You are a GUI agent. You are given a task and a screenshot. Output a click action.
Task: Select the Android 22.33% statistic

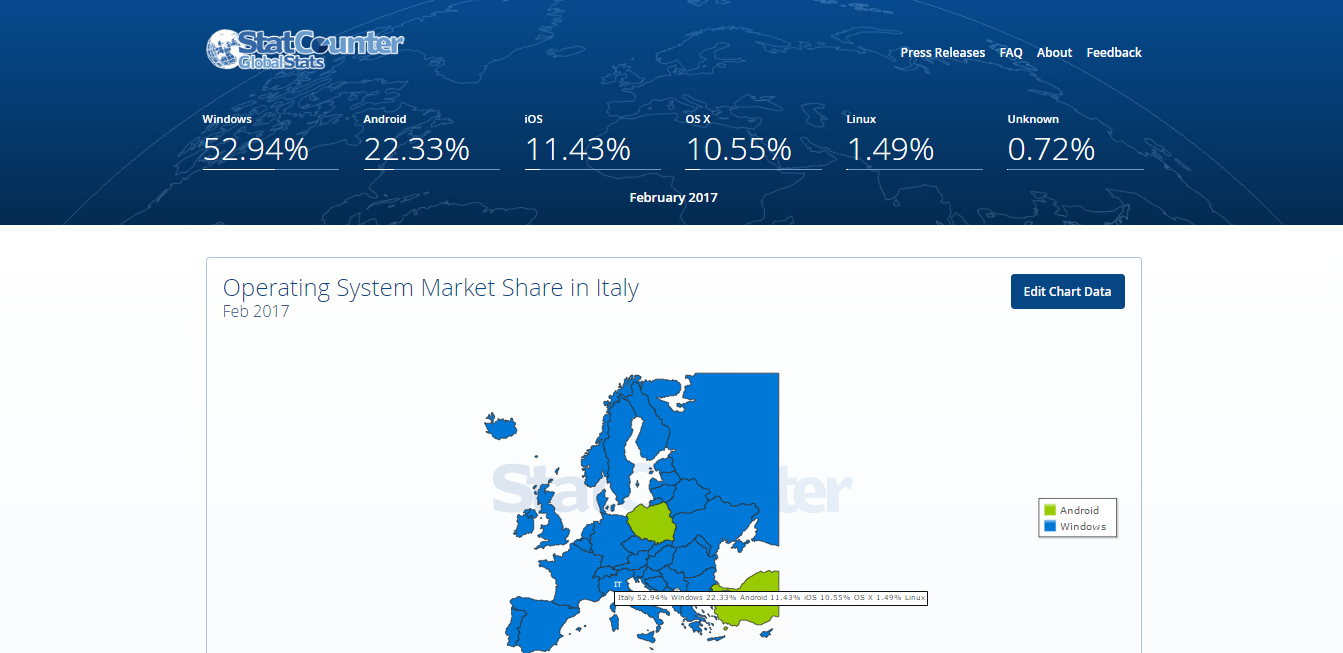pos(431,140)
